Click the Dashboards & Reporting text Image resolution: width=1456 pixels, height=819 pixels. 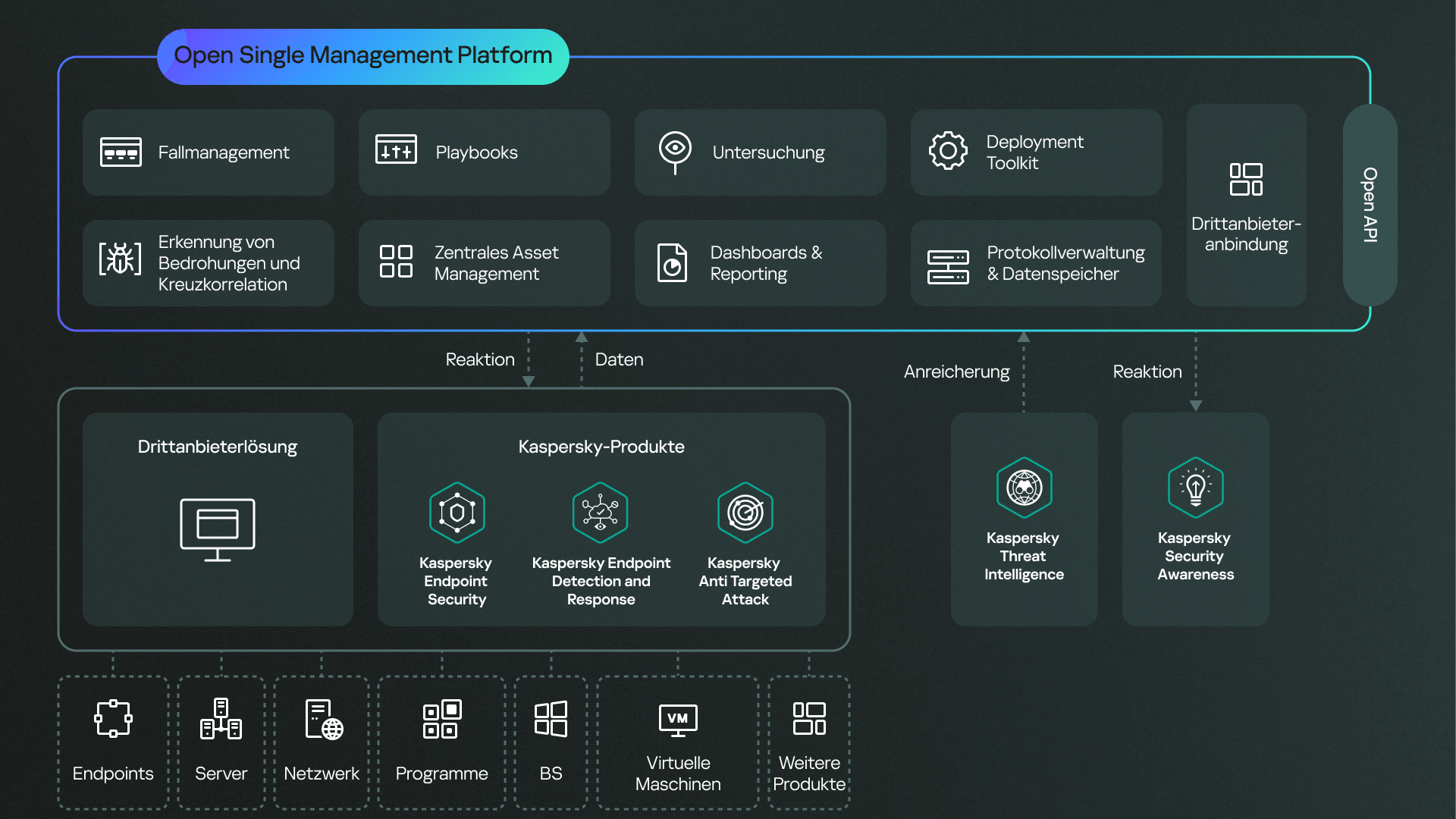(766, 263)
